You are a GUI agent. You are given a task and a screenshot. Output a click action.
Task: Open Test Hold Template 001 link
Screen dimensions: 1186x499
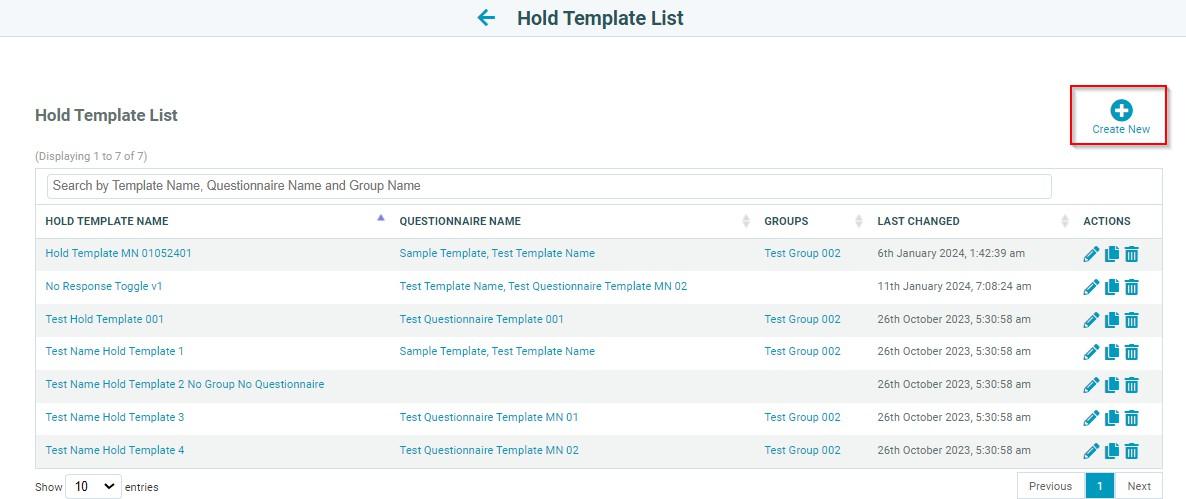coord(104,319)
